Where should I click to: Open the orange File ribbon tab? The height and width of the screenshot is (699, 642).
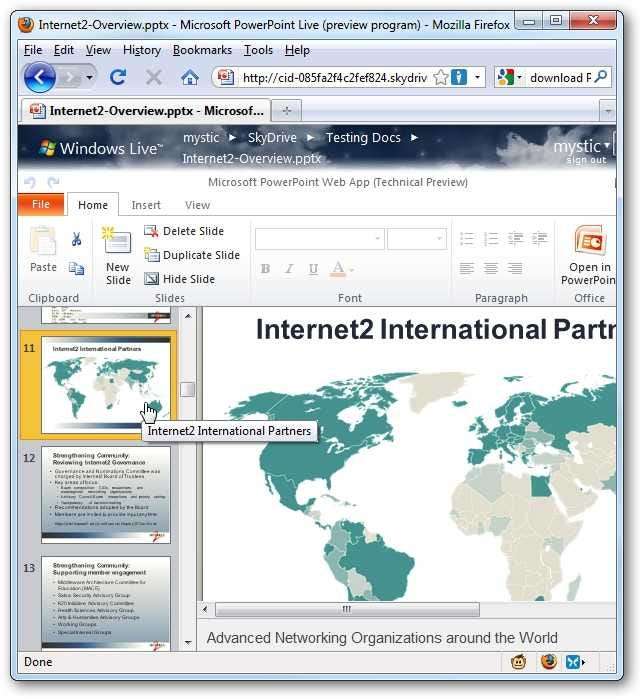click(41, 204)
